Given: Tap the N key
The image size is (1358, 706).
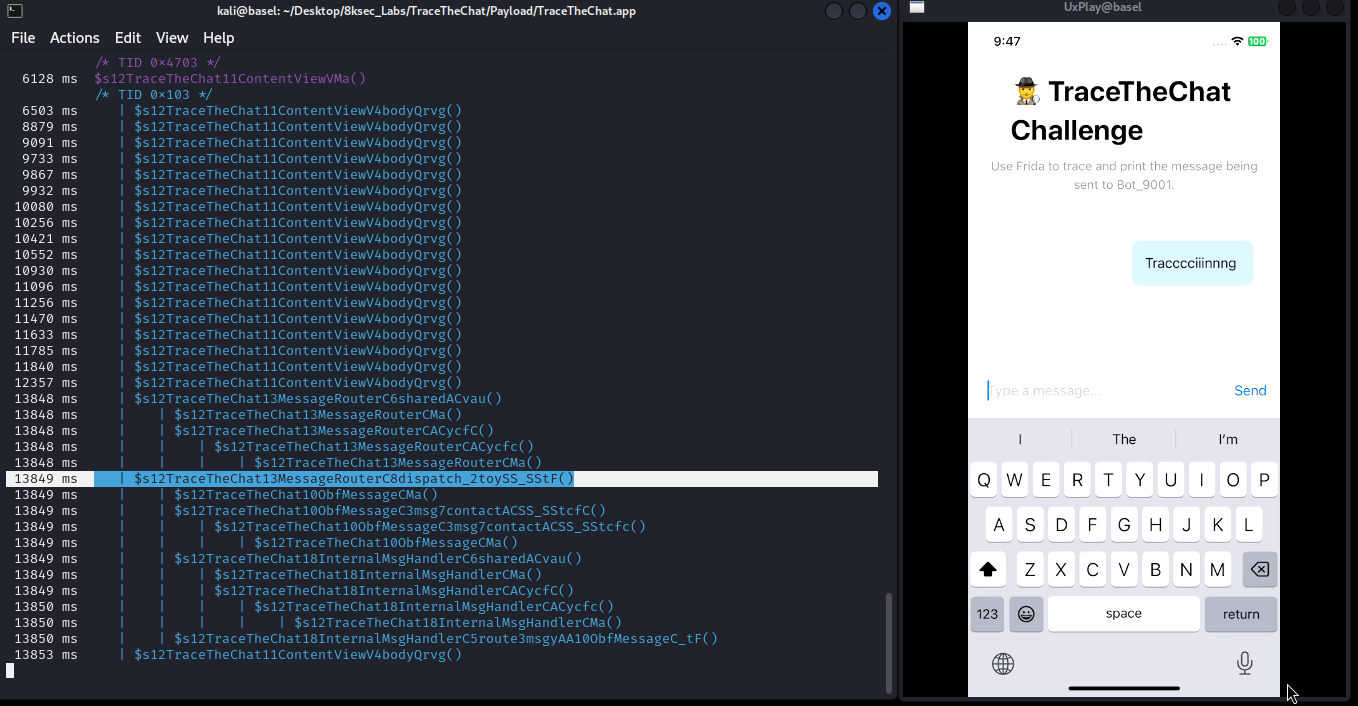Looking at the screenshot, I should 1186,570.
